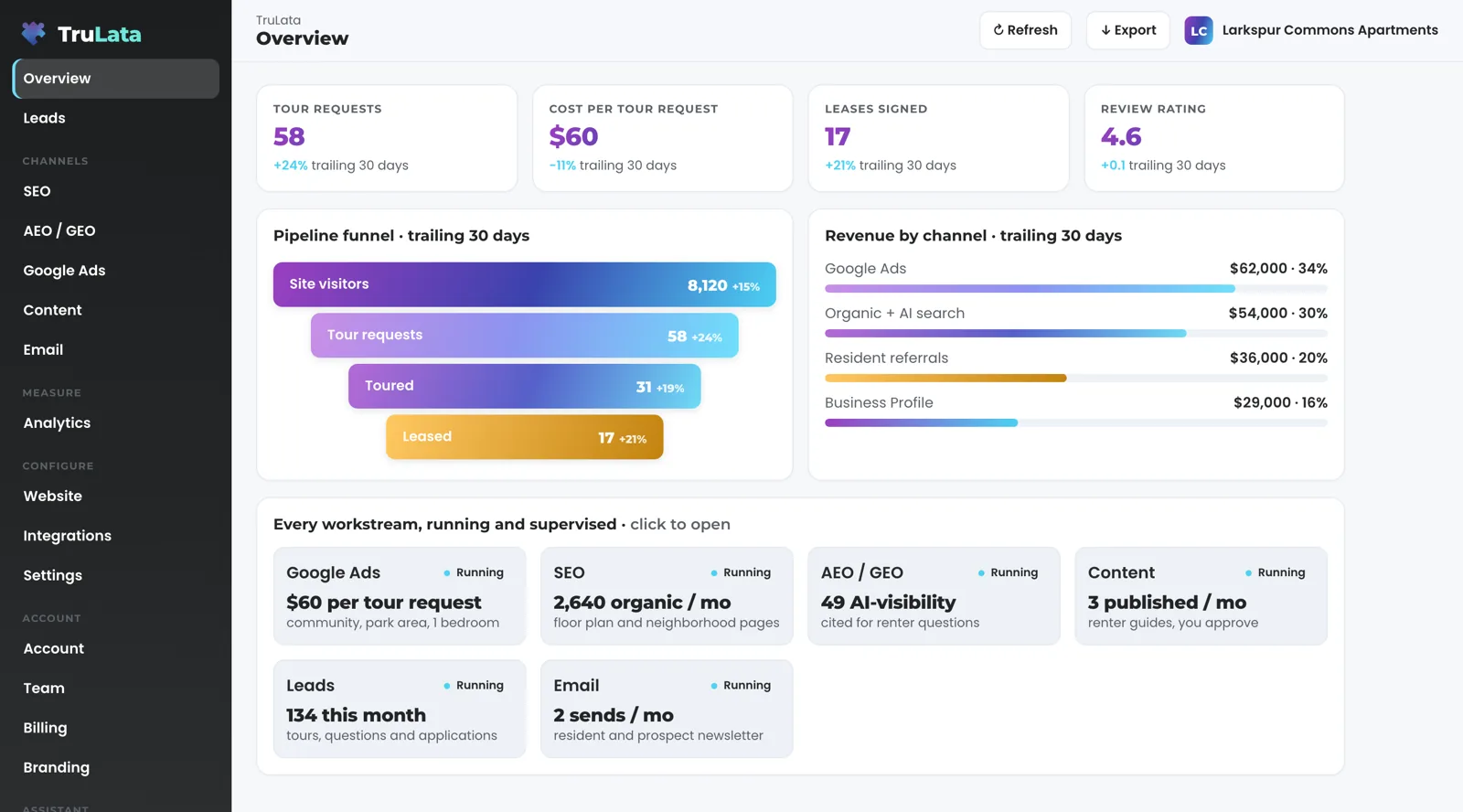
Task: Click '-11% trailing 30 days' text
Action: click(x=613, y=166)
